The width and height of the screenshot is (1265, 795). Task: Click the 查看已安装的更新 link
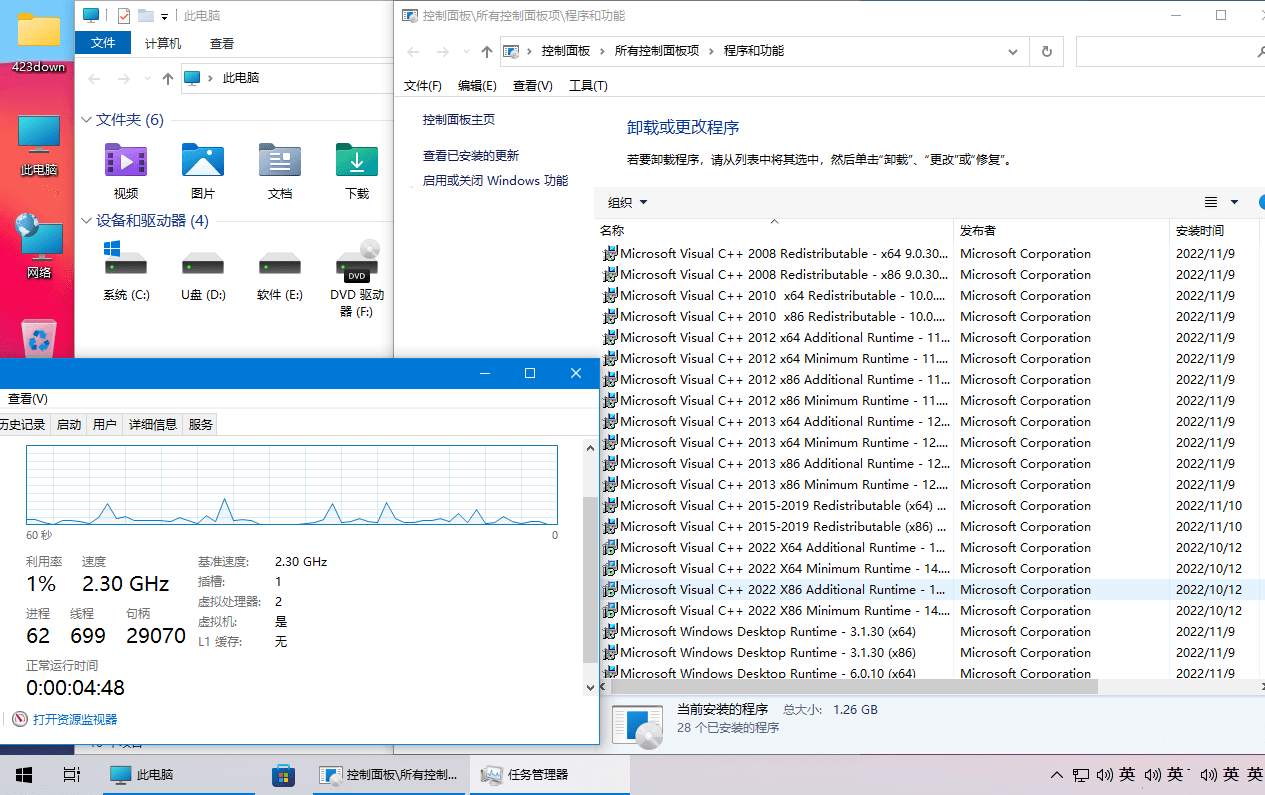coord(470,156)
